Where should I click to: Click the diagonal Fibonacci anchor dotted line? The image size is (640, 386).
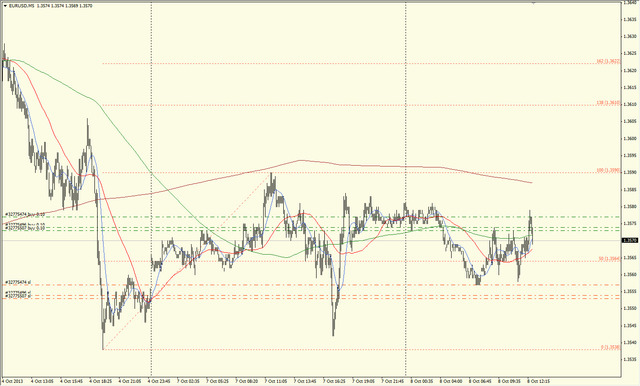188,261
